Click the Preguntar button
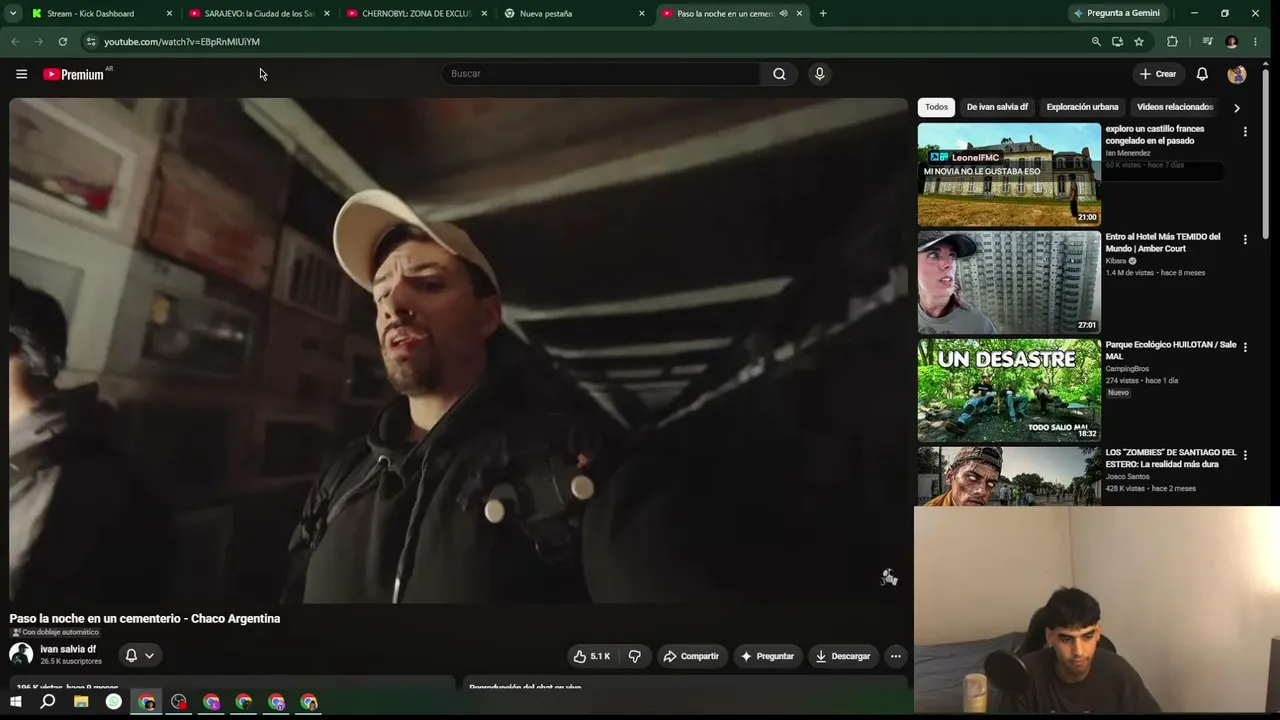Screen dimensions: 1280x720 [x=767, y=656]
